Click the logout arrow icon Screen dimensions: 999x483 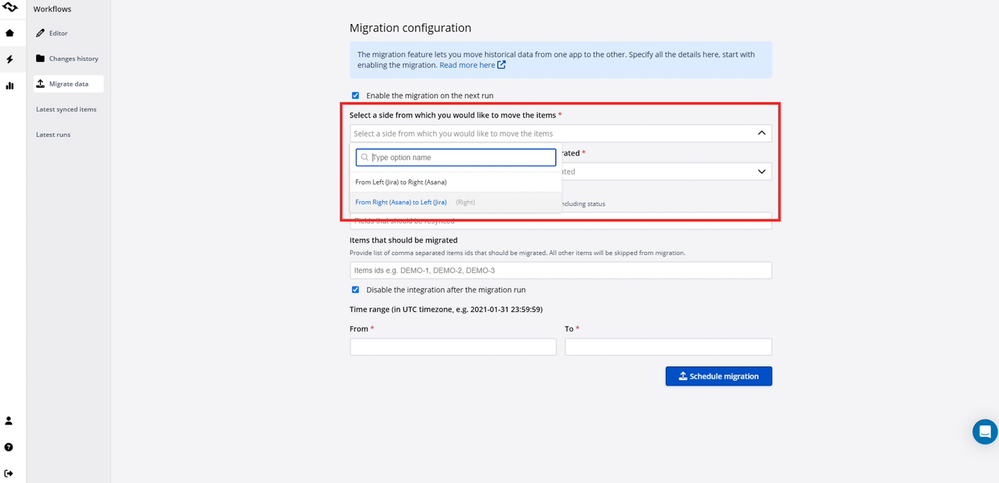pyautogui.click(x=10, y=473)
